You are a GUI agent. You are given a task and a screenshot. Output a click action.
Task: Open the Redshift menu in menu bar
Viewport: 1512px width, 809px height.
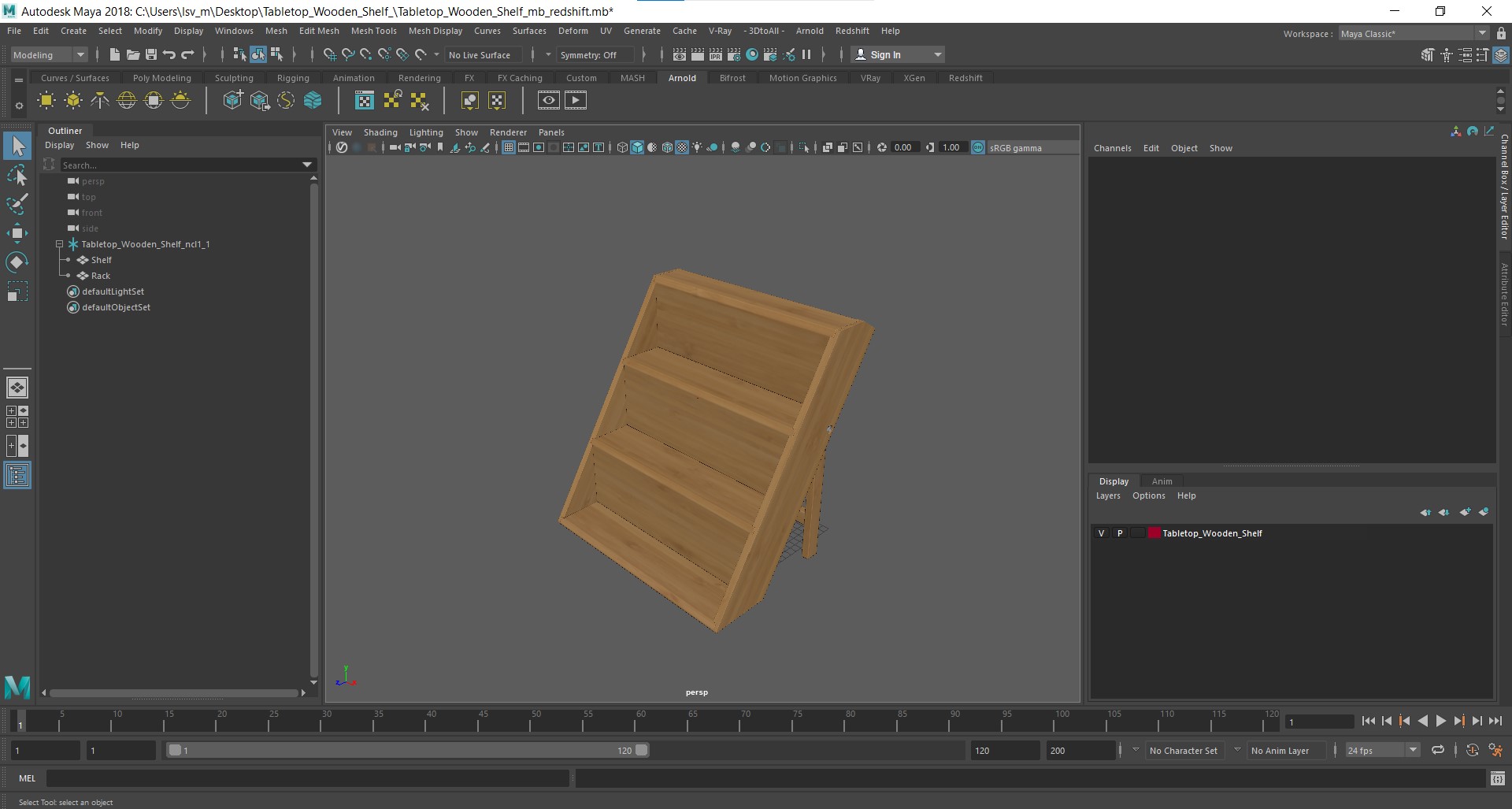pos(852,31)
